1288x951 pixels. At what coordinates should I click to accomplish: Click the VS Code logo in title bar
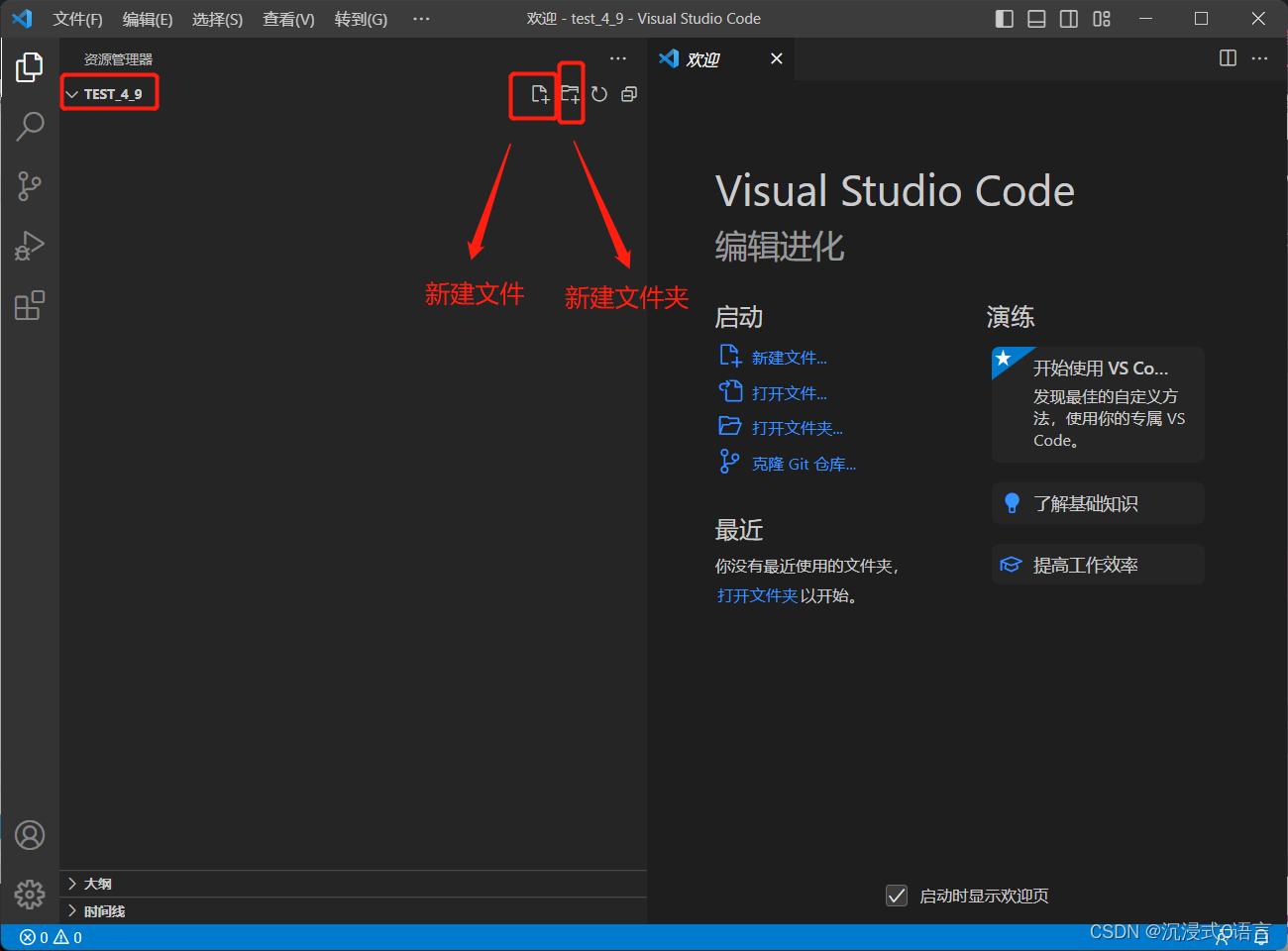22,19
